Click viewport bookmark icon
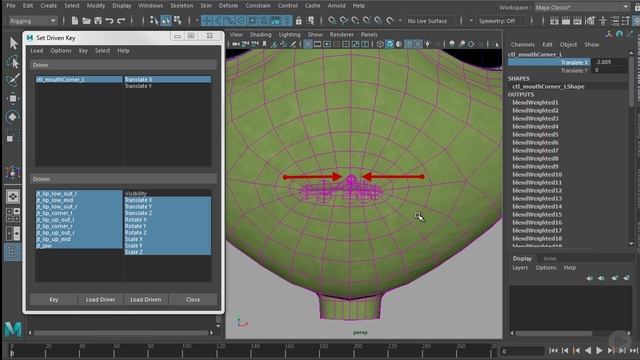The width and height of the screenshot is (640, 360). (264, 44)
